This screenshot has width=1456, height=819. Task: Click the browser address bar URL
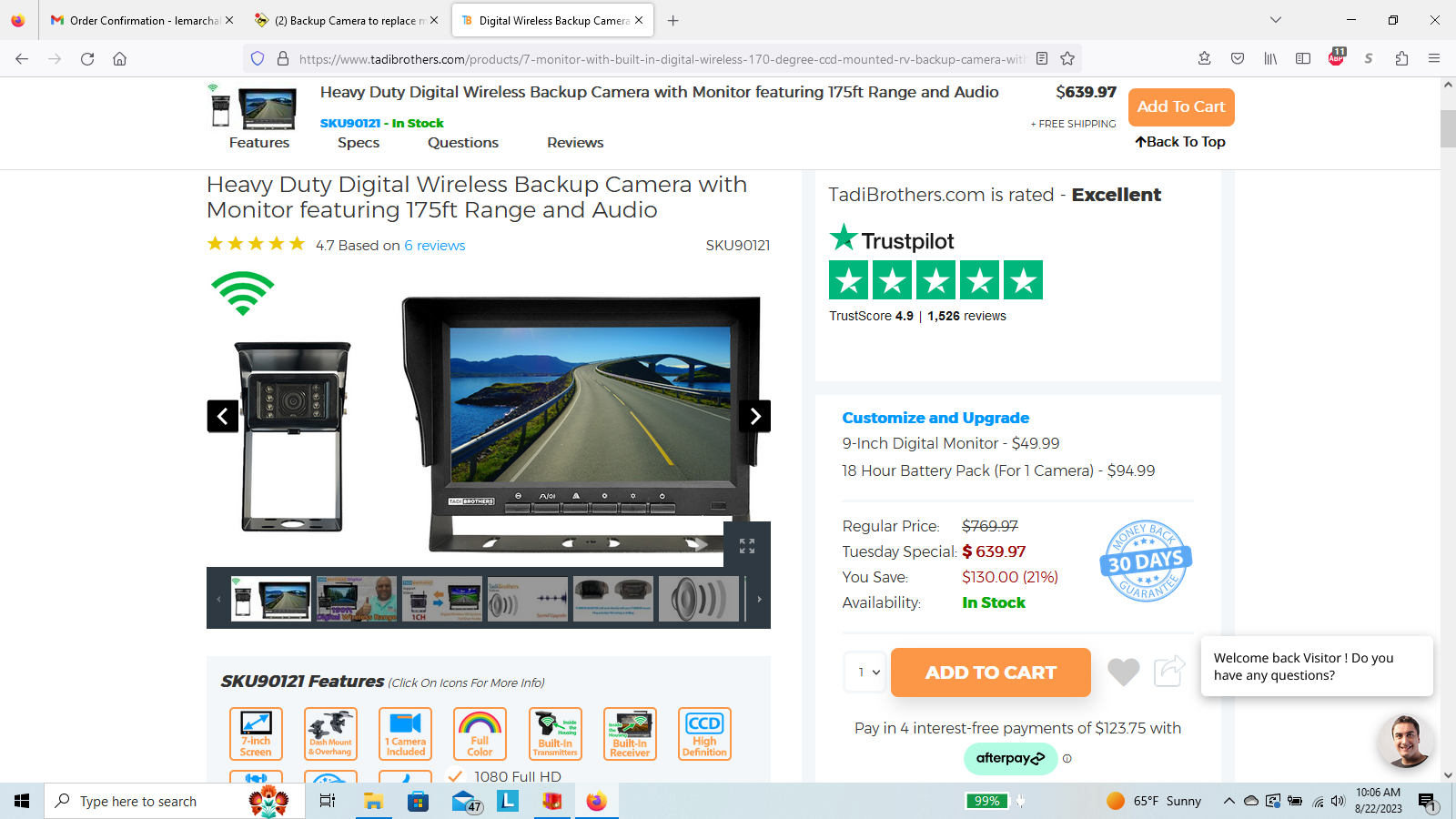662,59
